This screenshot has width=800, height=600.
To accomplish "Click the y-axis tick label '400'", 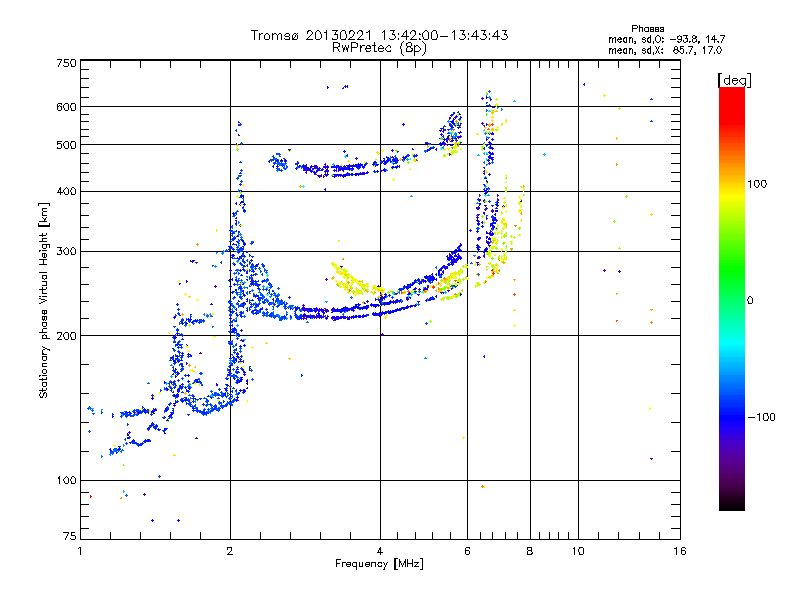I will pyautogui.click(x=66, y=191).
